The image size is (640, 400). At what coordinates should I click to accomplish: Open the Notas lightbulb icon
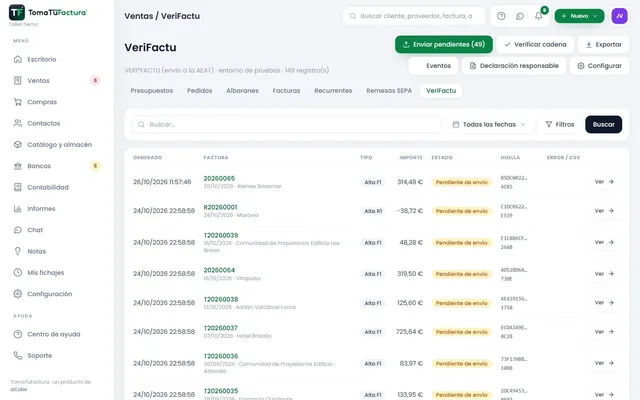[x=18, y=251]
